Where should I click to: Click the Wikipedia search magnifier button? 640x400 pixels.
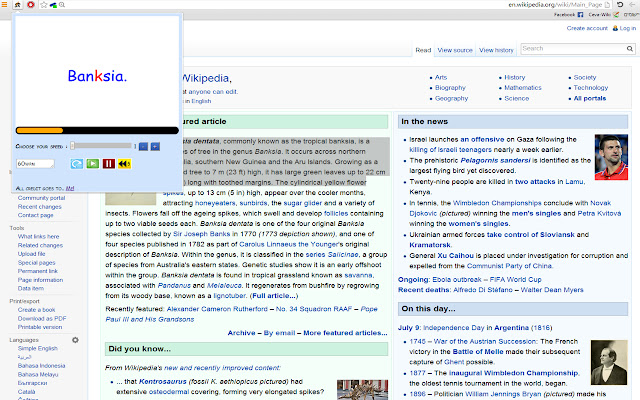pos(630,49)
